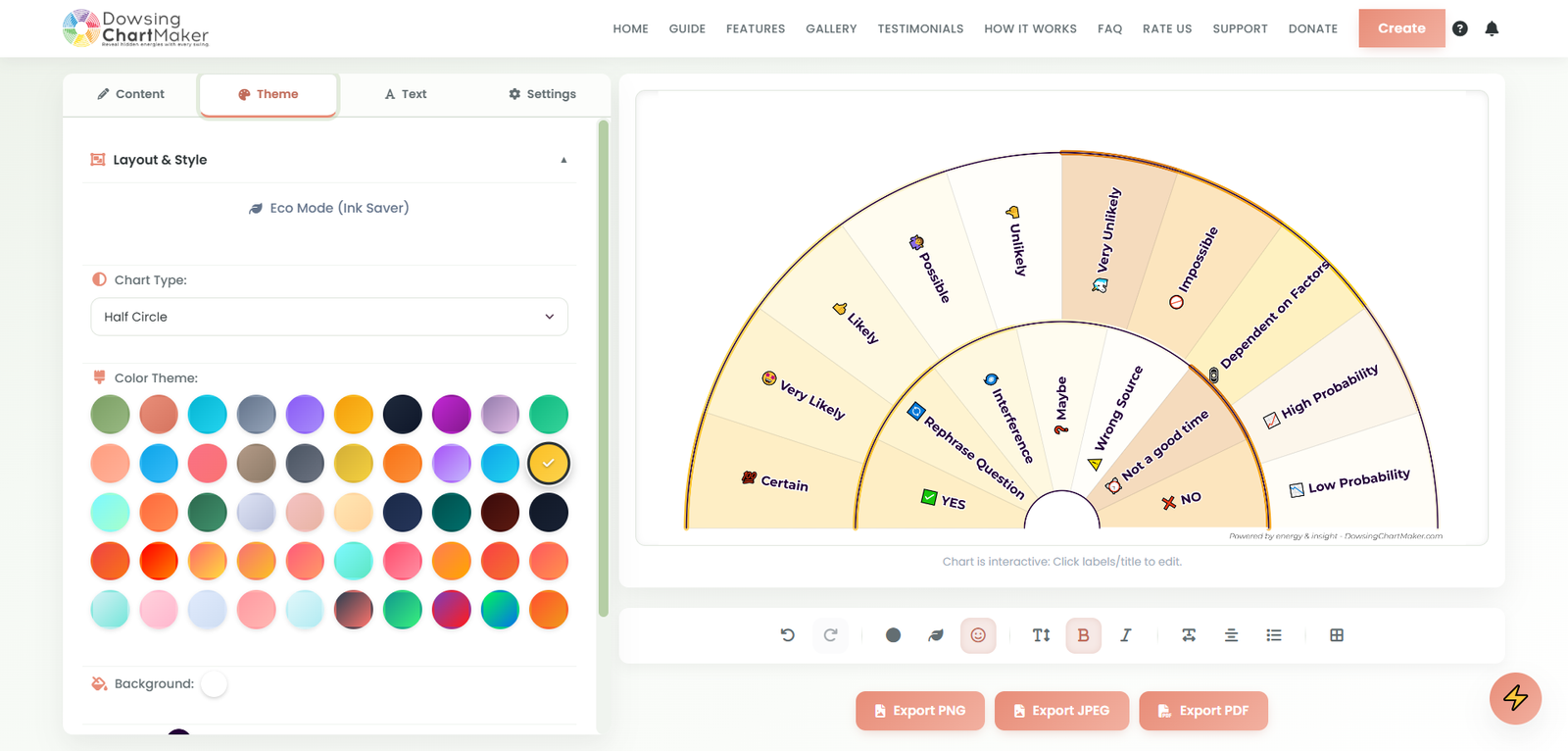Select the magenta purple theme swatch
This screenshot has height=751, width=1568.
(x=451, y=415)
